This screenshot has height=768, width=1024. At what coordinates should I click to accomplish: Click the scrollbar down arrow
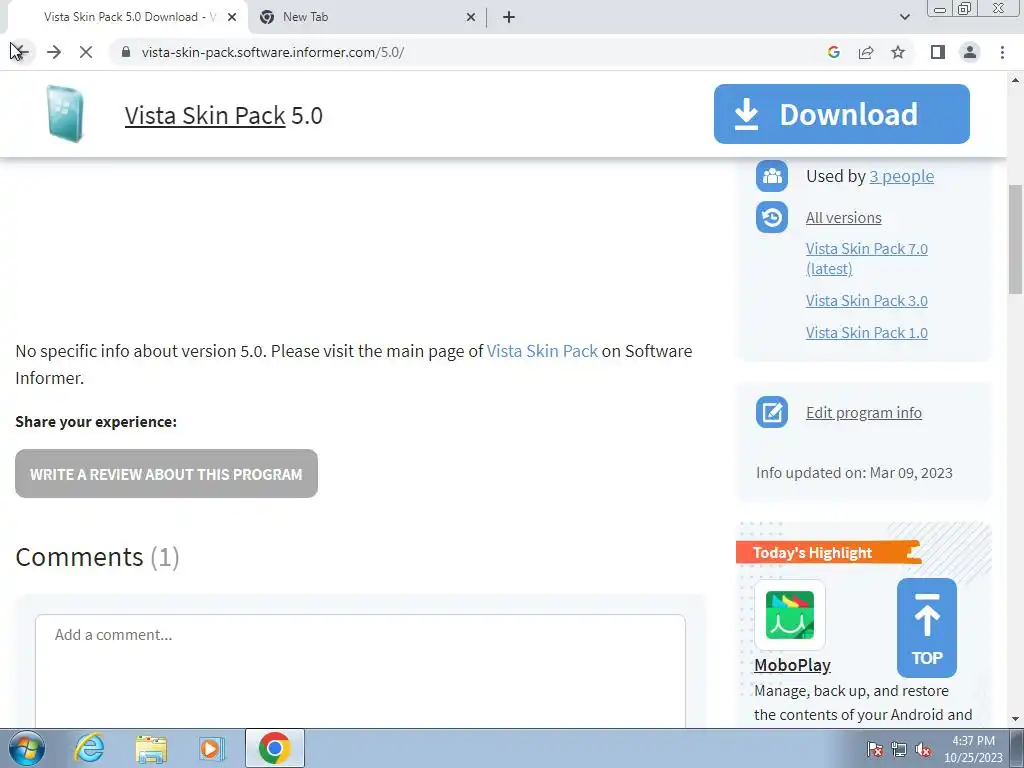[x=1016, y=719]
